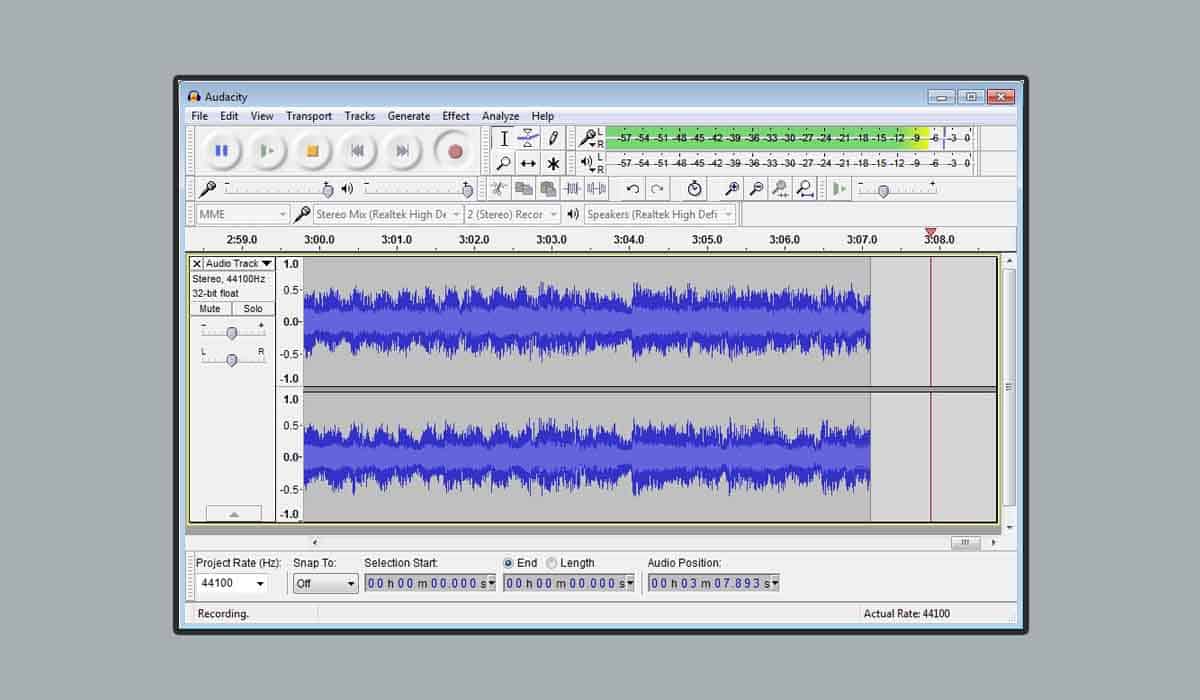The height and width of the screenshot is (700, 1200).
Task: Stop recording with the orange Stop button
Action: coord(312,151)
